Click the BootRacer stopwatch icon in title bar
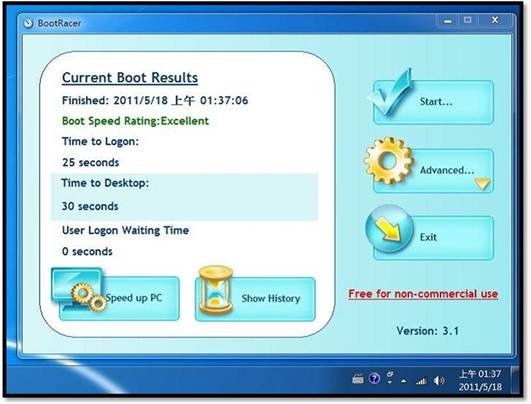This screenshot has width=531, height=404. point(28,23)
